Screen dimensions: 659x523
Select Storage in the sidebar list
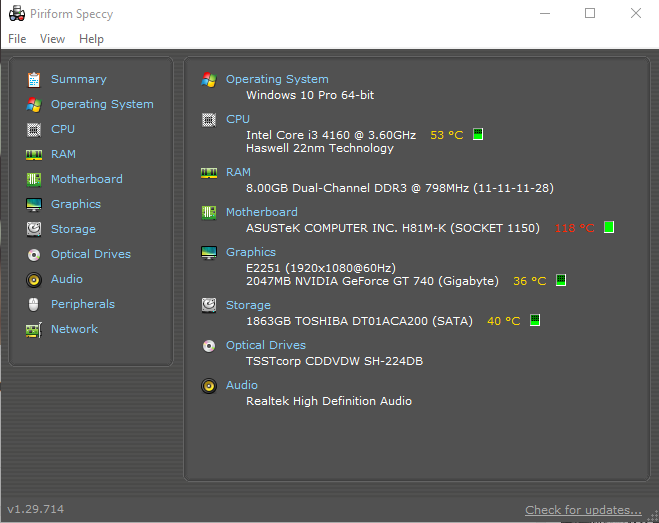(x=74, y=229)
